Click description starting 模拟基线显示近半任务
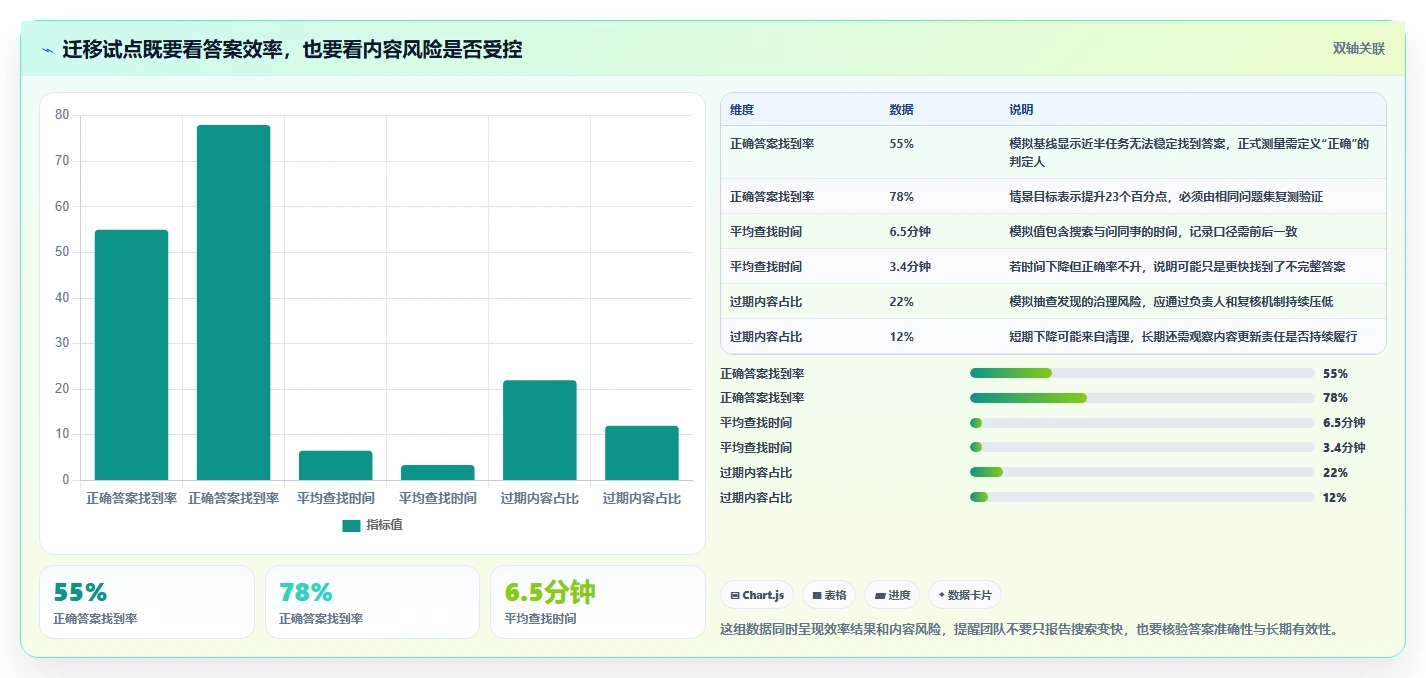 [1189, 152]
